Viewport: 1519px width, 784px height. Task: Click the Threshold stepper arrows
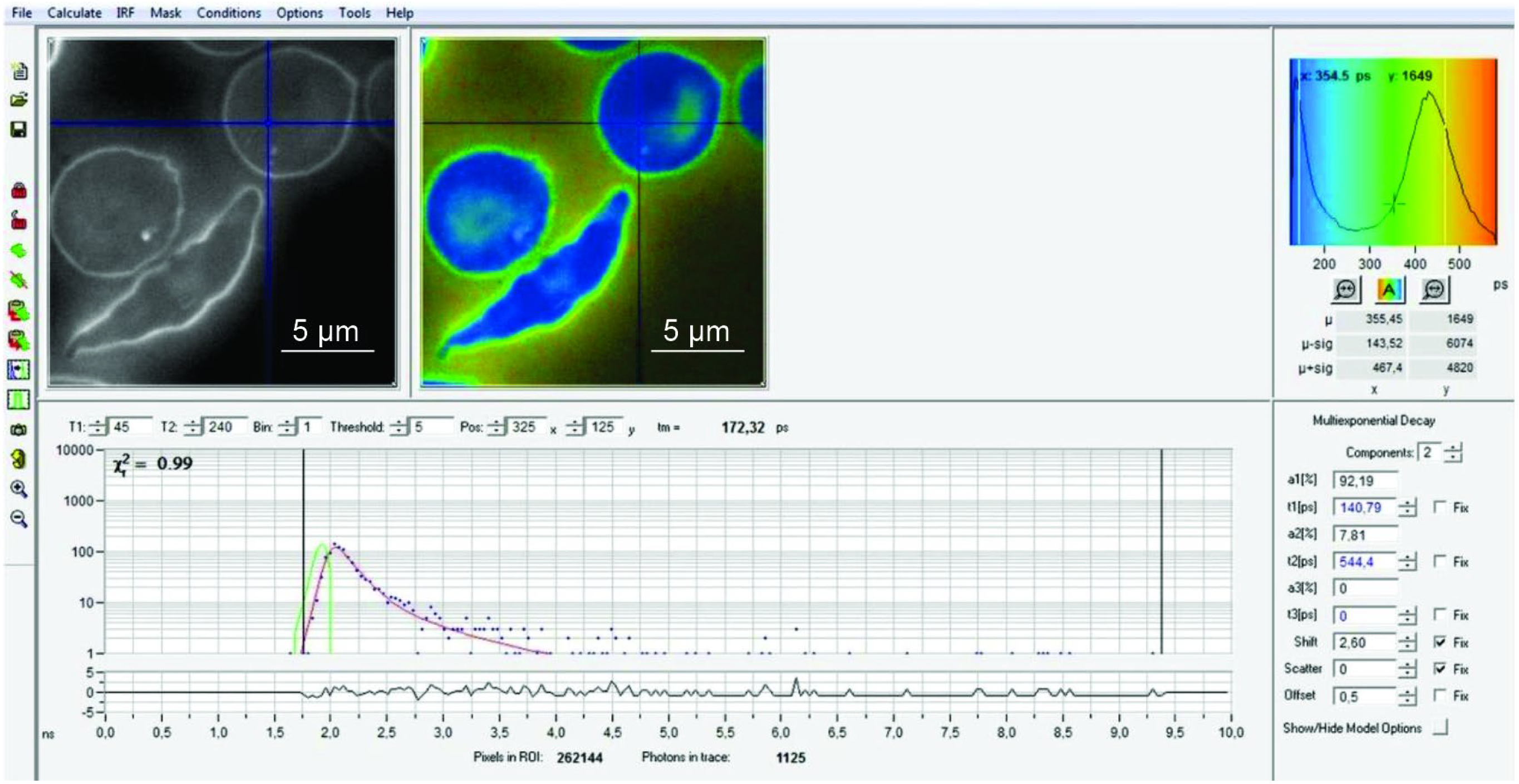click(399, 427)
